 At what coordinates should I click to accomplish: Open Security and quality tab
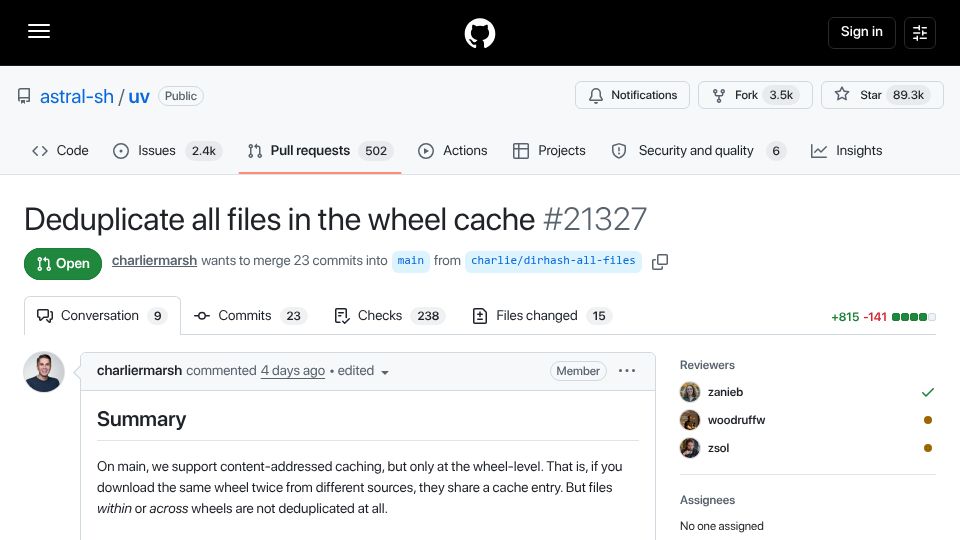(x=697, y=151)
